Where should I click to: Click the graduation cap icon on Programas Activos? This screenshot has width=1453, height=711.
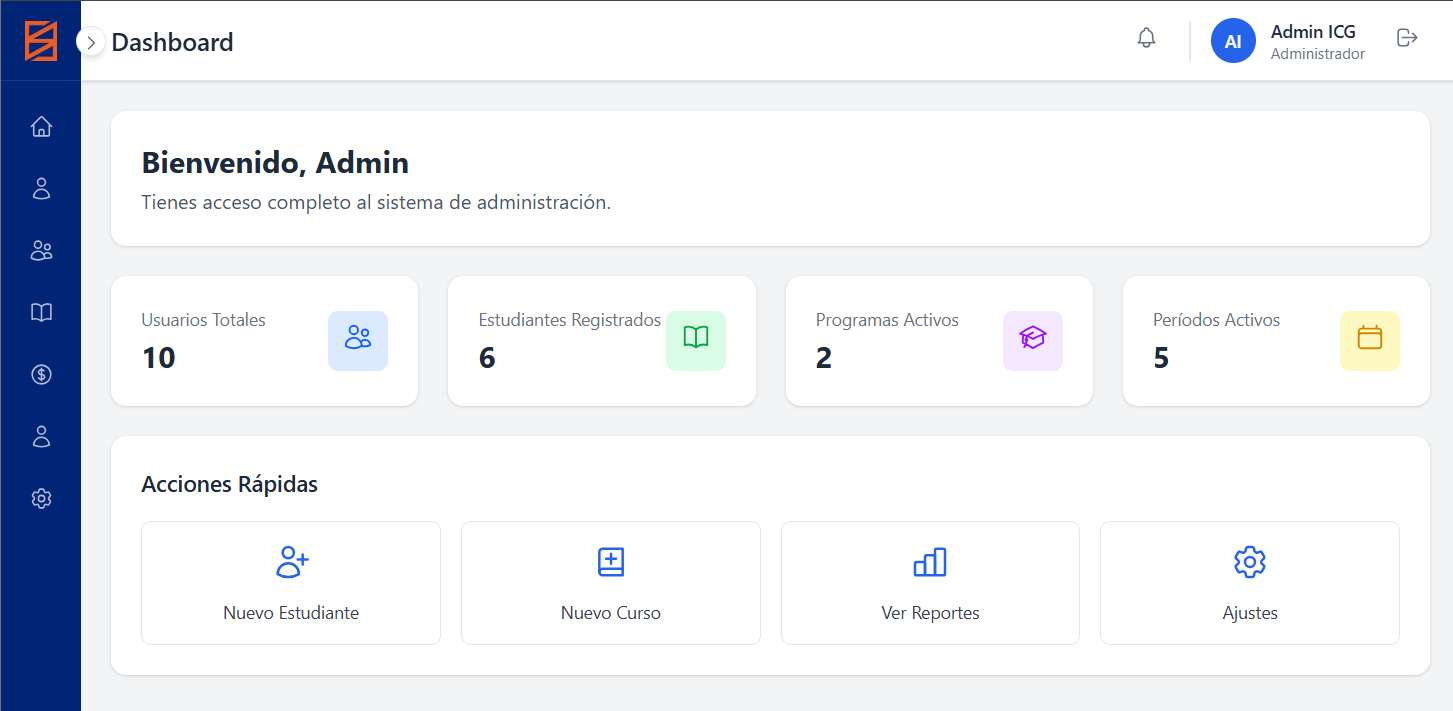coord(1033,340)
